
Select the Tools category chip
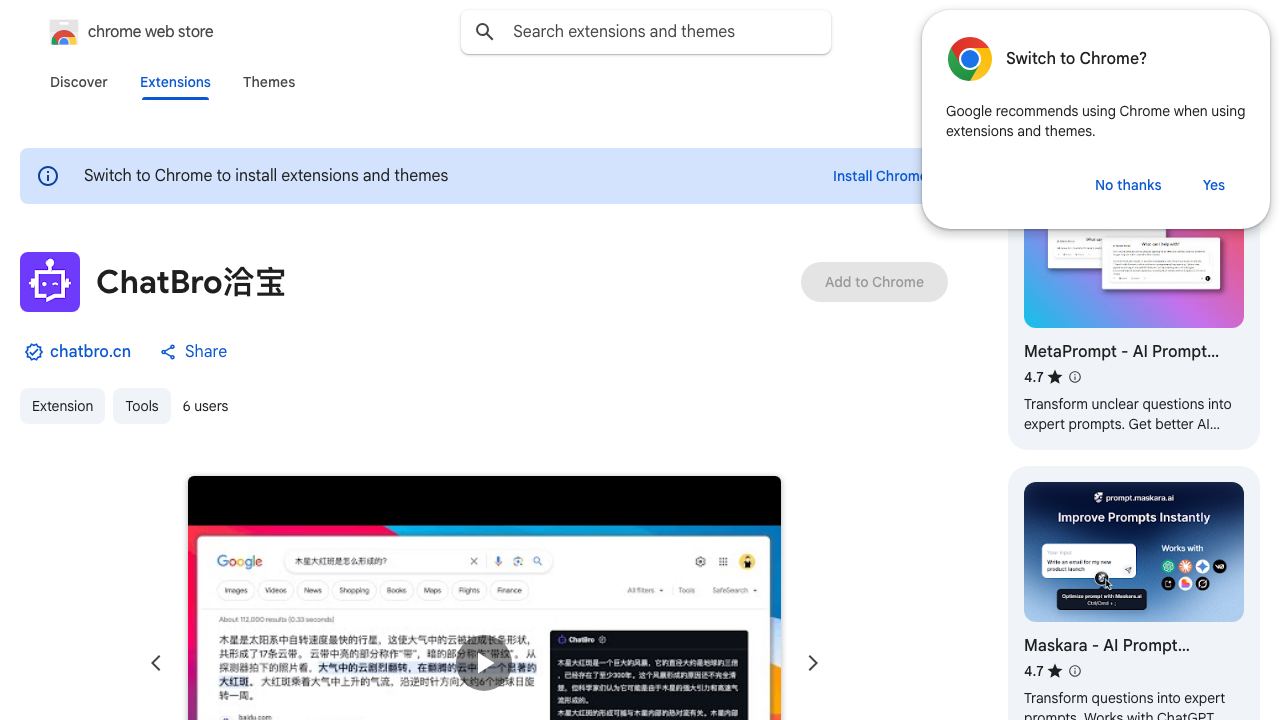[142, 406]
